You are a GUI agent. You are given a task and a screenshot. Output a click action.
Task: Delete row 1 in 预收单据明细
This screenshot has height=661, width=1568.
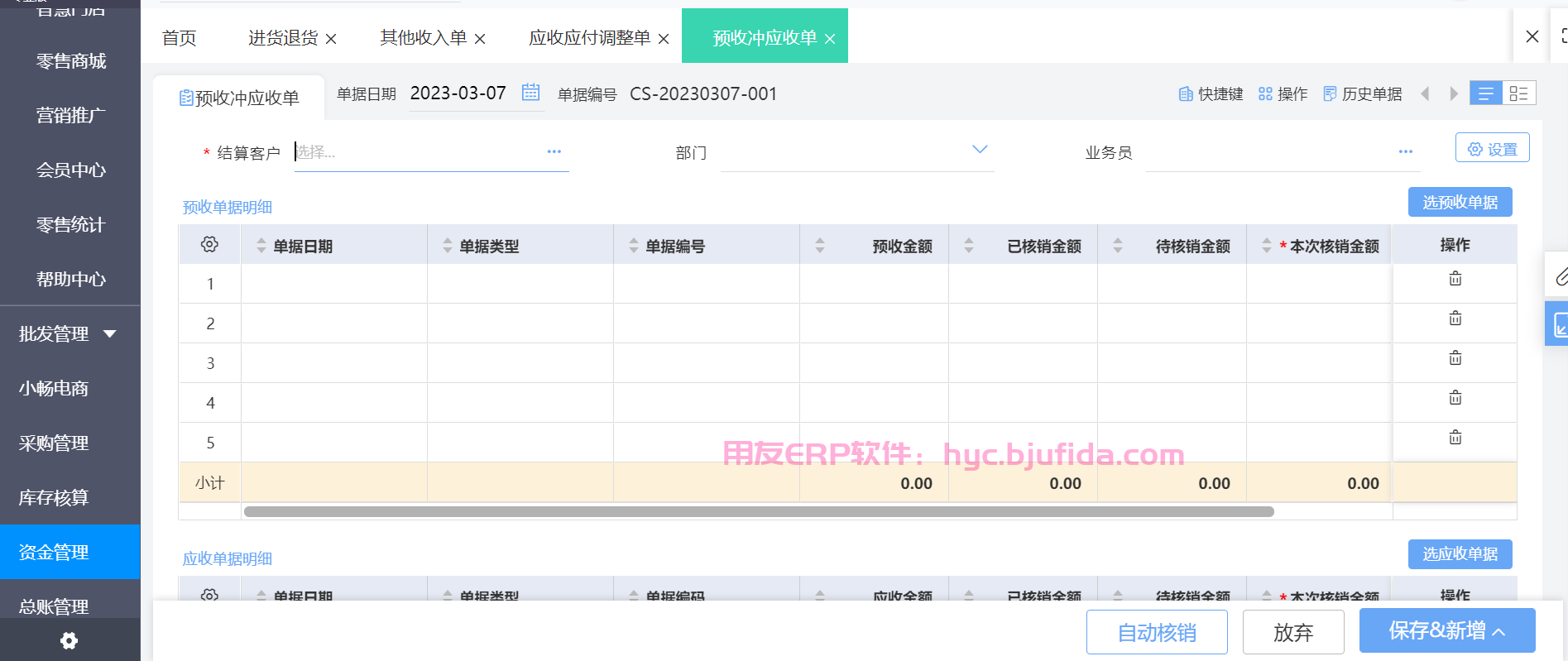[x=1455, y=279]
